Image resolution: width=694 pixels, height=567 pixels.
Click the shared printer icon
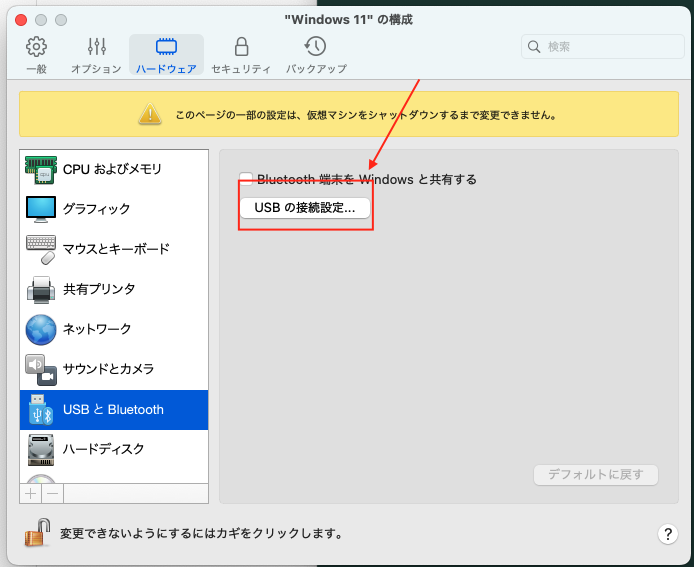(41, 289)
